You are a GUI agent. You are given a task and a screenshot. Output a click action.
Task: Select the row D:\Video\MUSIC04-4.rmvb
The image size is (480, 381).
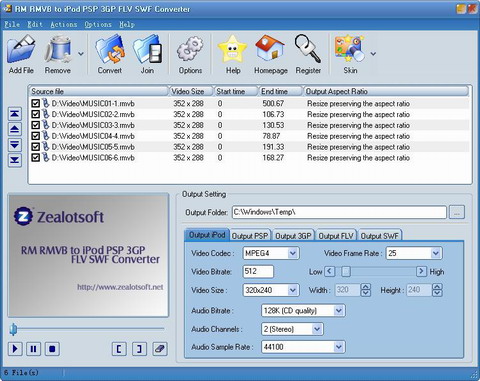point(250,136)
